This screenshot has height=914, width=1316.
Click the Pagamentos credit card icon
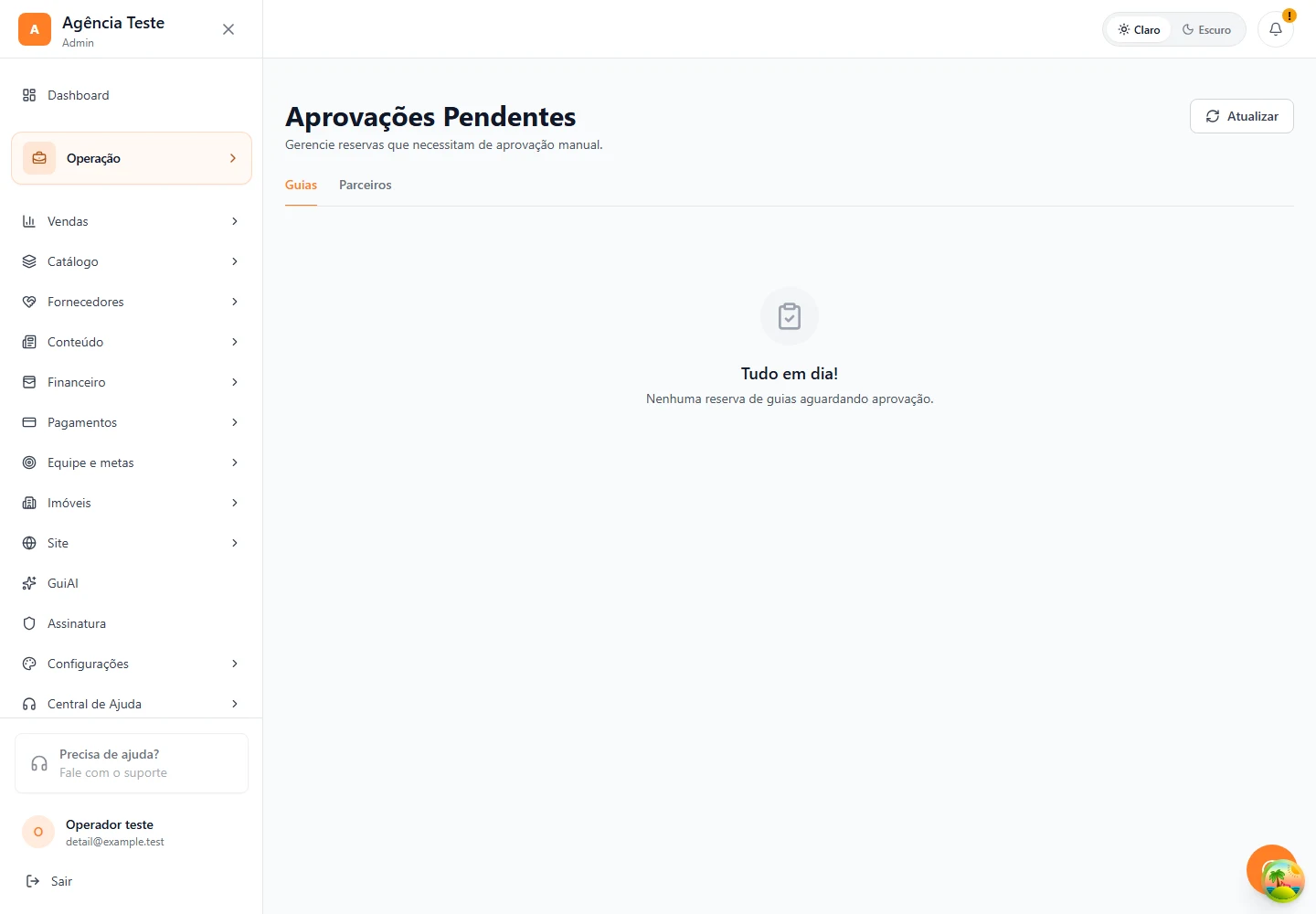click(x=29, y=422)
